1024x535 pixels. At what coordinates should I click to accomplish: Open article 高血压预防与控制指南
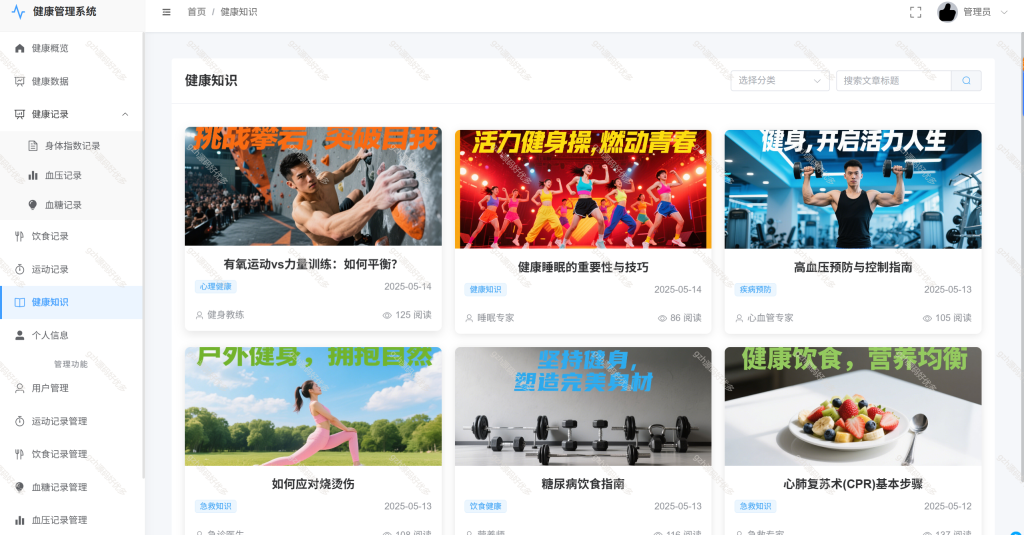[x=853, y=267]
